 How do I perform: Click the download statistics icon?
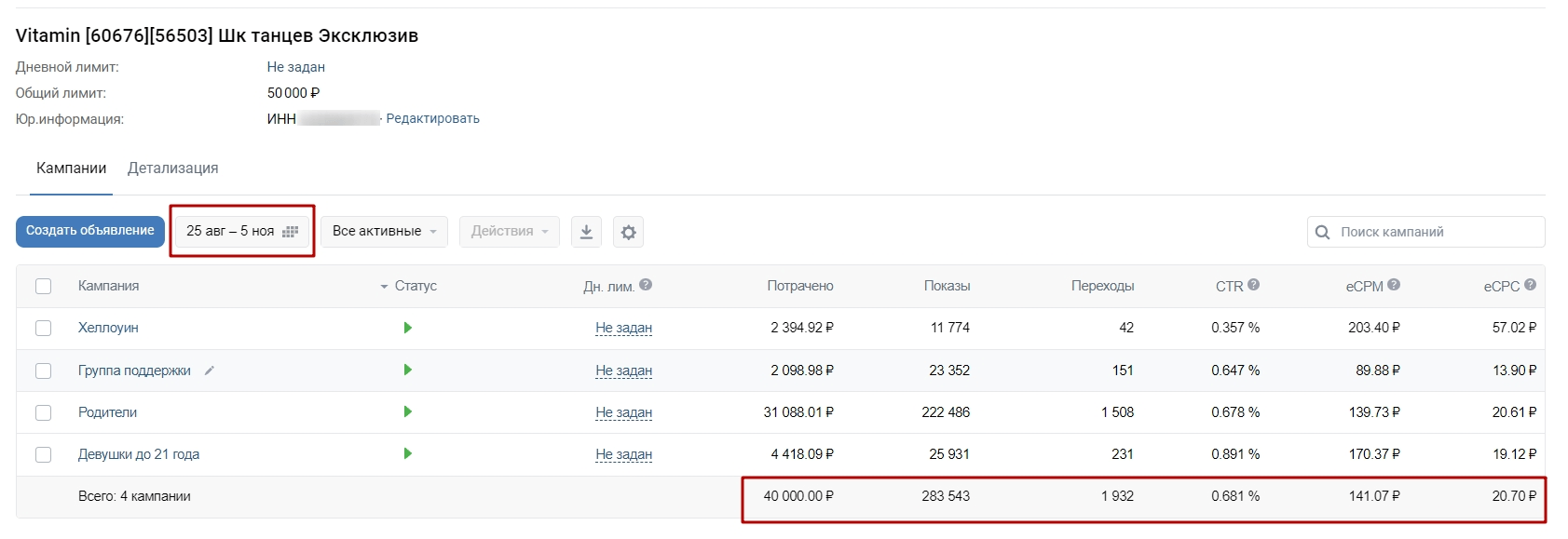pyautogui.click(x=586, y=232)
